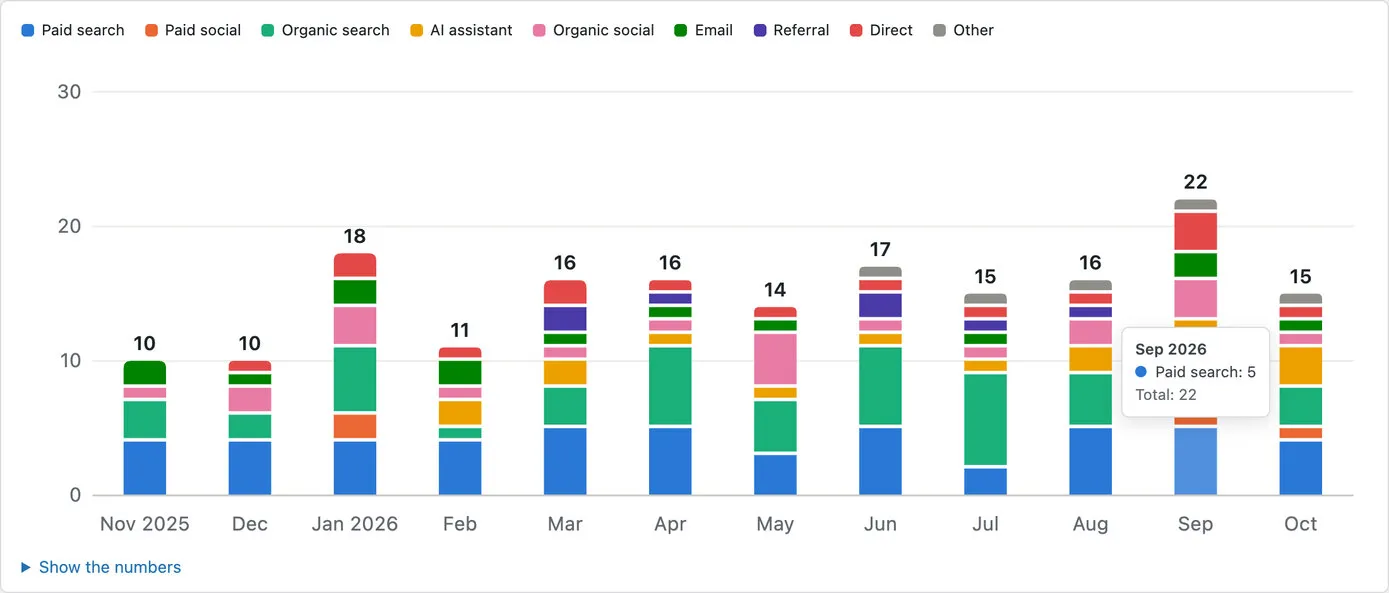Hide the Direct legend series
This screenshot has width=1389, height=593.
pyautogui.click(x=881, y=30)
